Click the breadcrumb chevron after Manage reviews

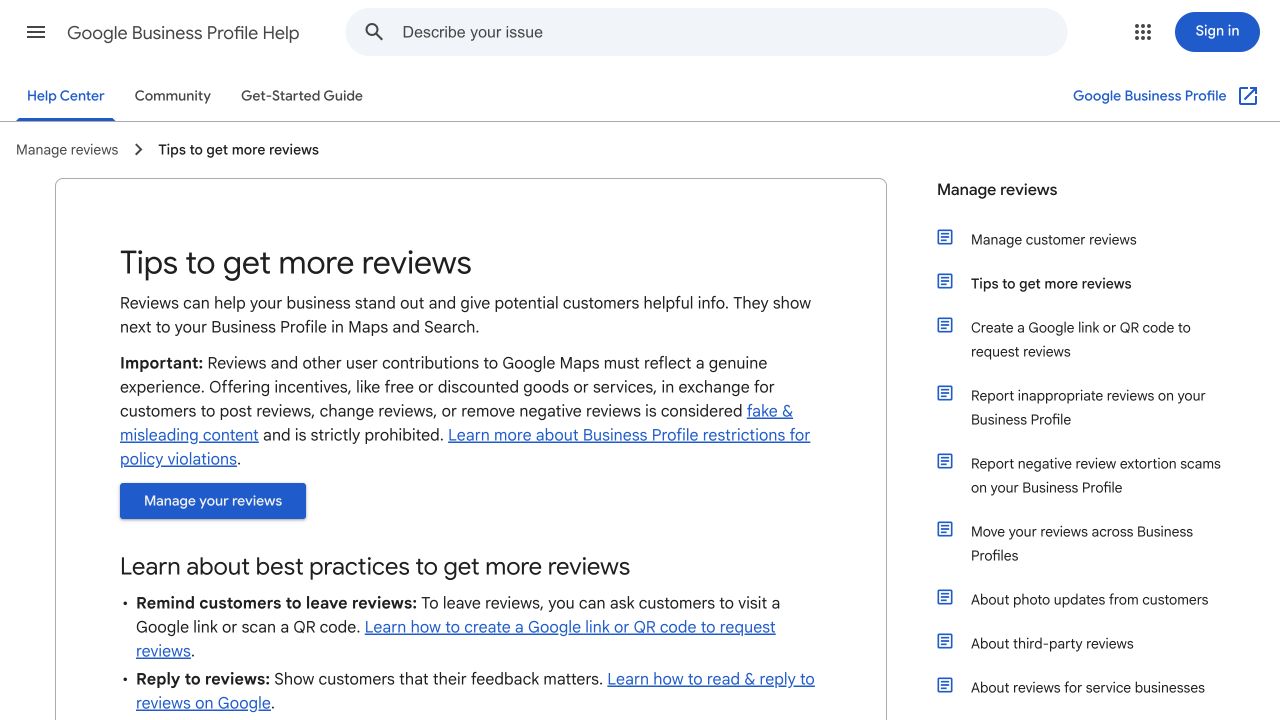coord(138,150)
